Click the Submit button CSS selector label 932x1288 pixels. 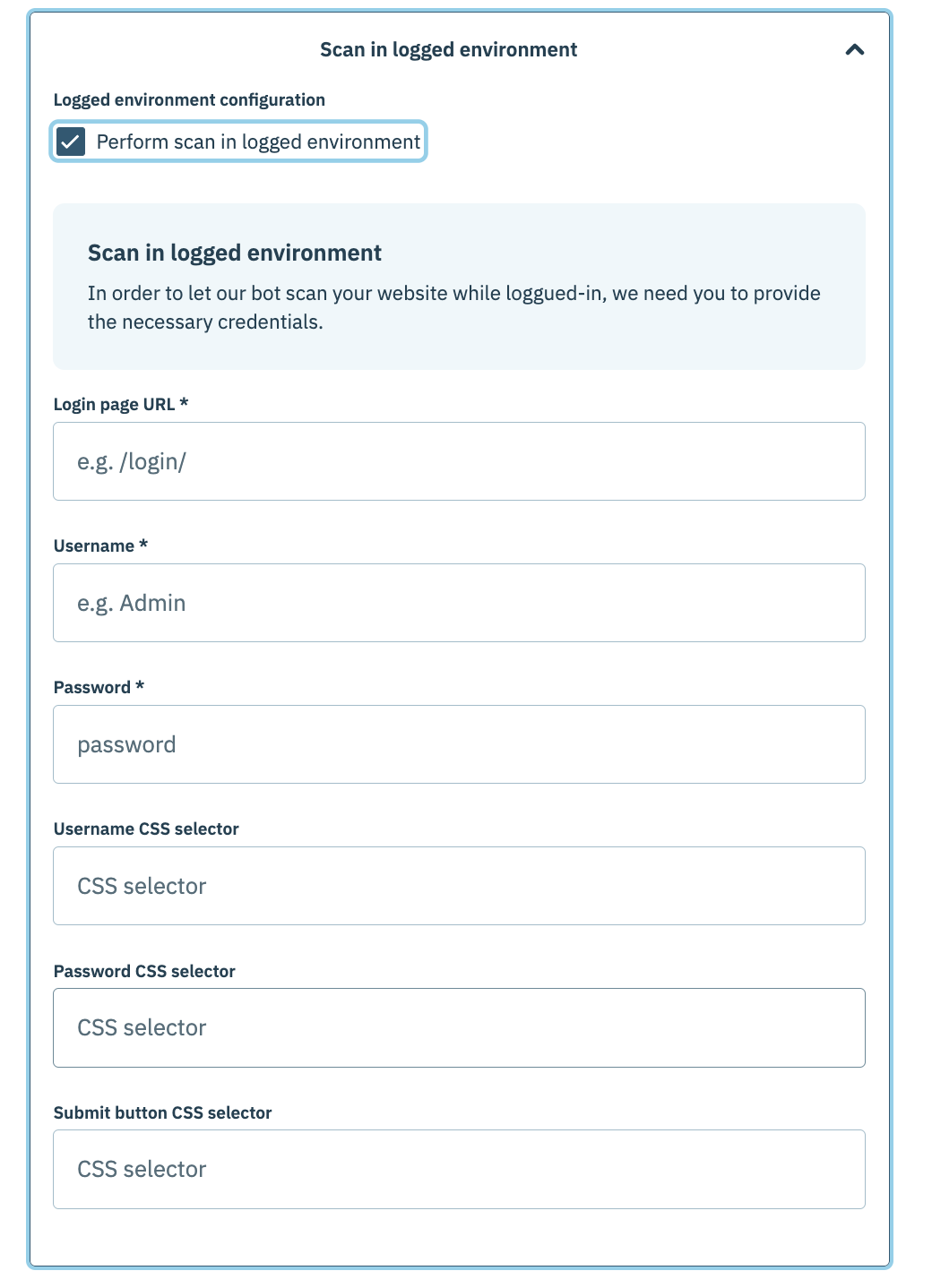tap(163, 1112)
